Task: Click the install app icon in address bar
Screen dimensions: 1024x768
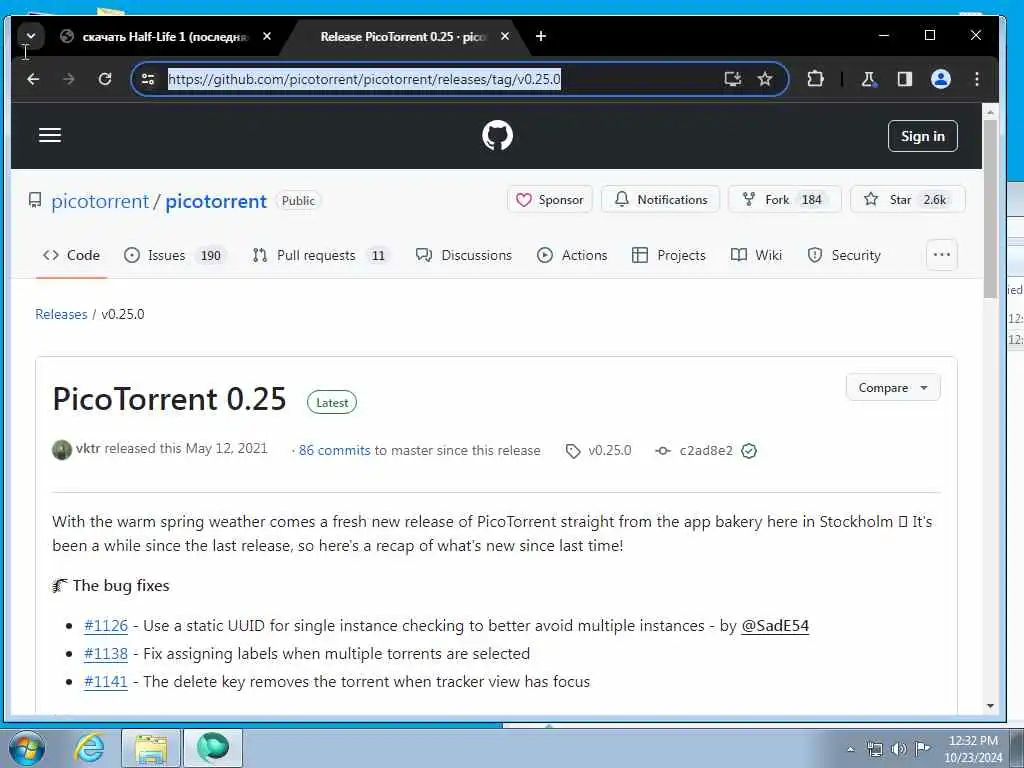Action: point(733,79)
